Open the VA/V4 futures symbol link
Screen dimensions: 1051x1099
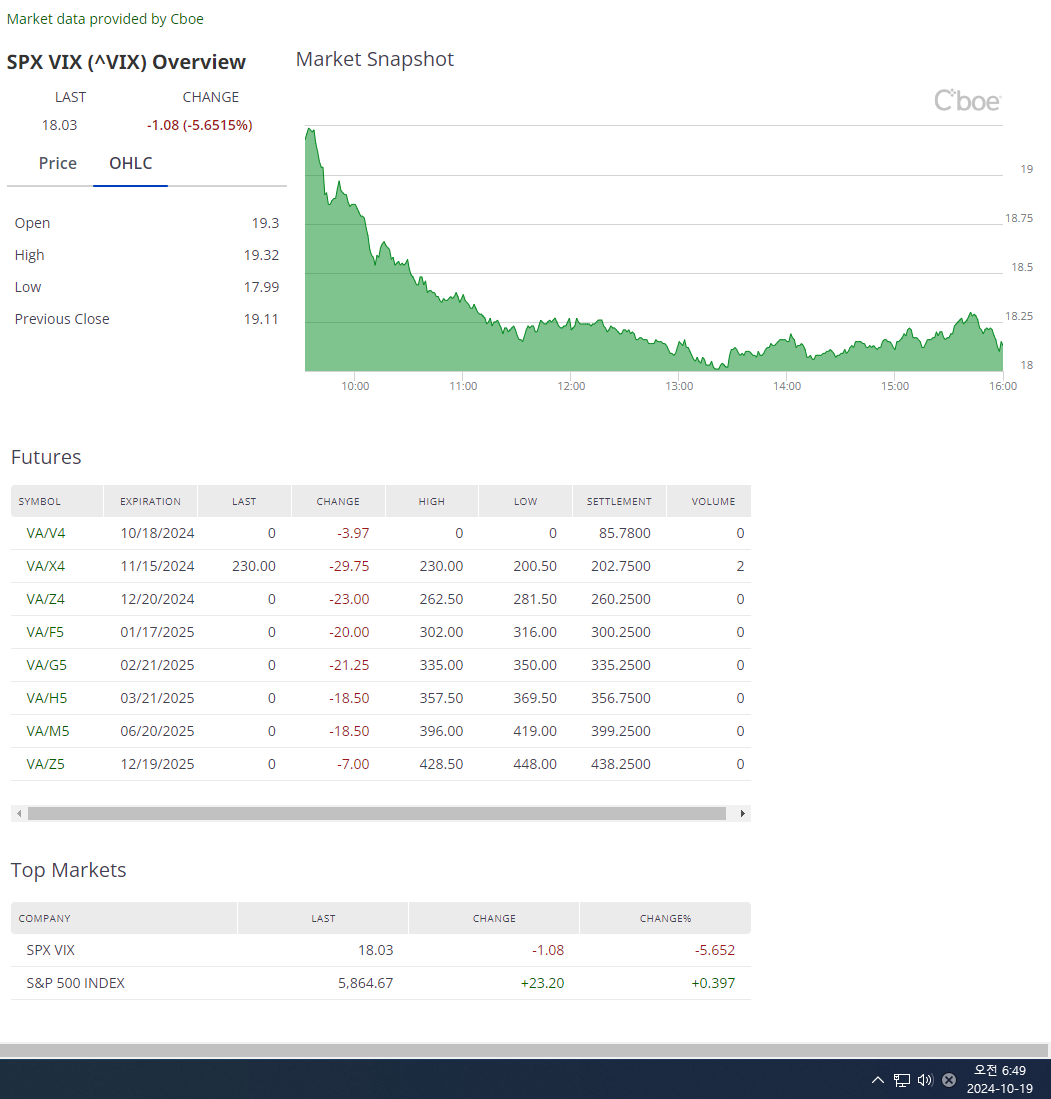[x=46, y=533]
